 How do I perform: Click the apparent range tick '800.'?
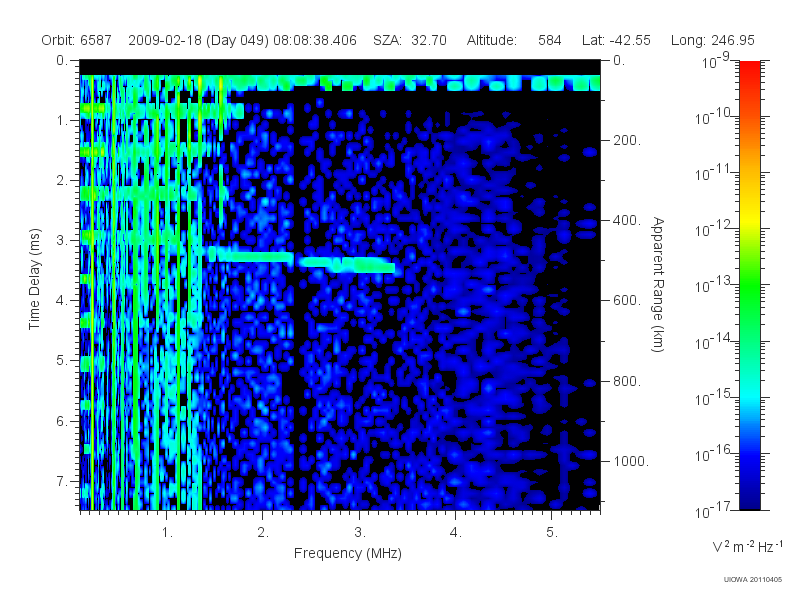point(627,381)
